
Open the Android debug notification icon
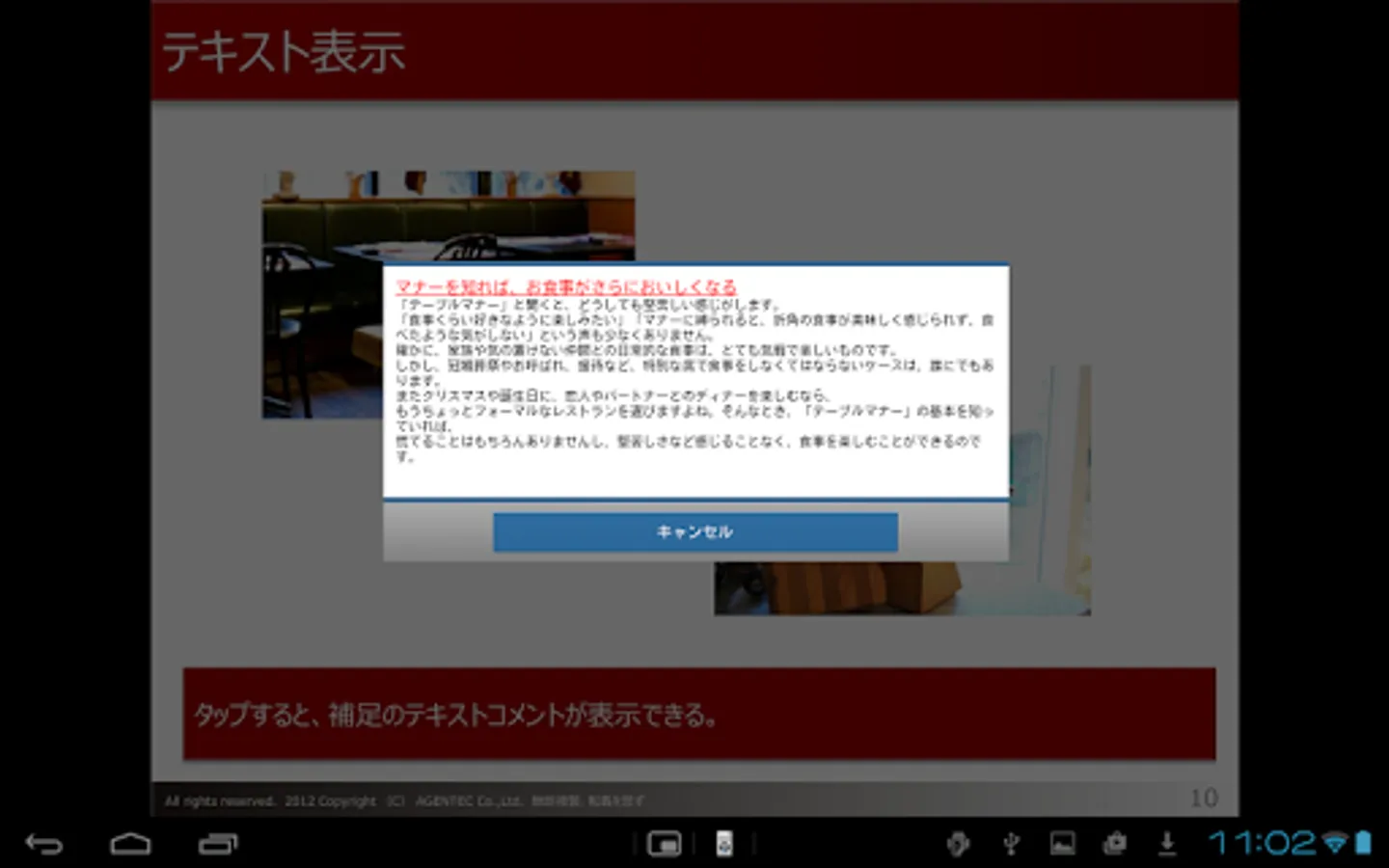pos(957,844)
